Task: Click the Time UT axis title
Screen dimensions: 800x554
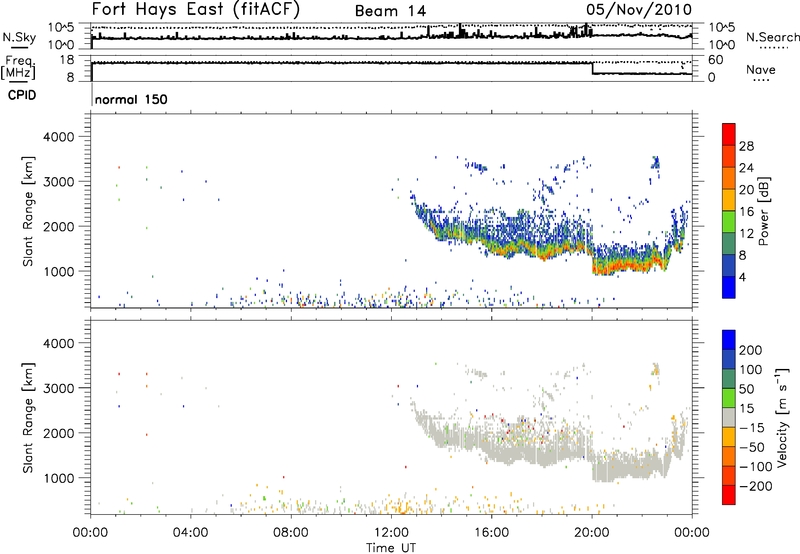Action: (391, 548)
